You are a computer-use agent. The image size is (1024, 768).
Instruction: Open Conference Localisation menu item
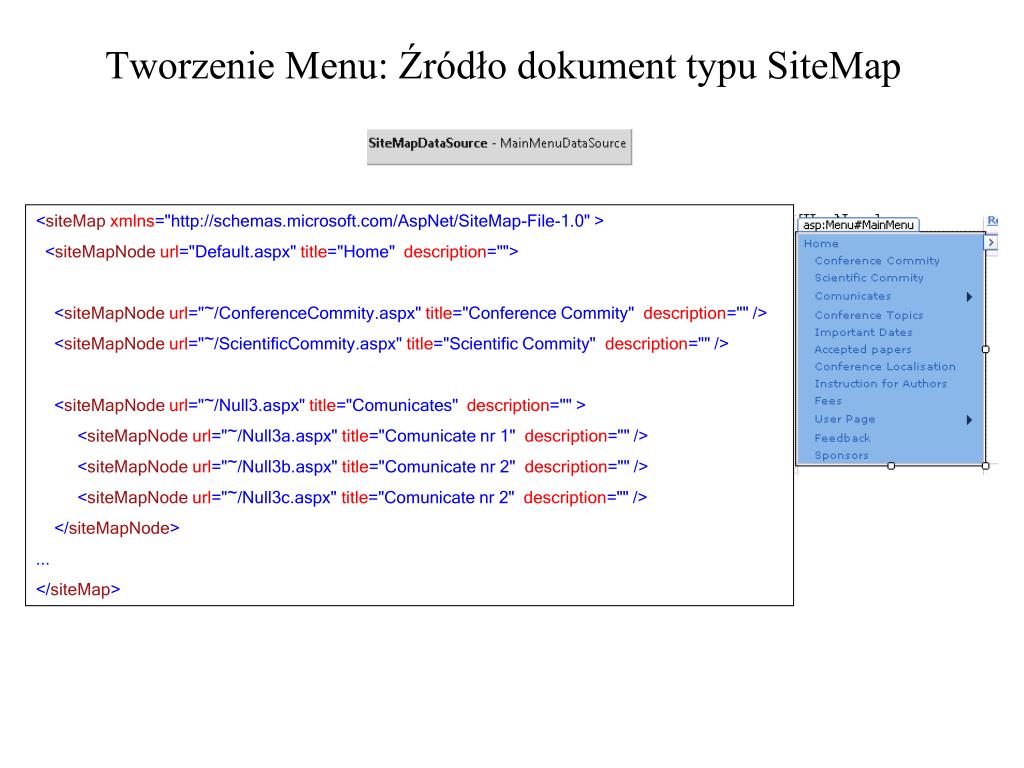[885, 366]
